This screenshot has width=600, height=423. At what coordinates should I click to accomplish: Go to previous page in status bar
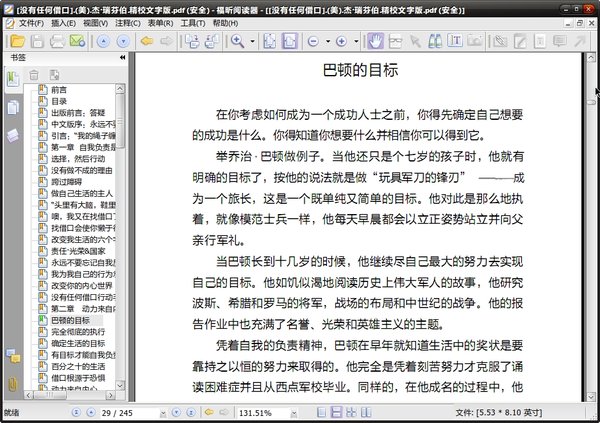[91, 412]
